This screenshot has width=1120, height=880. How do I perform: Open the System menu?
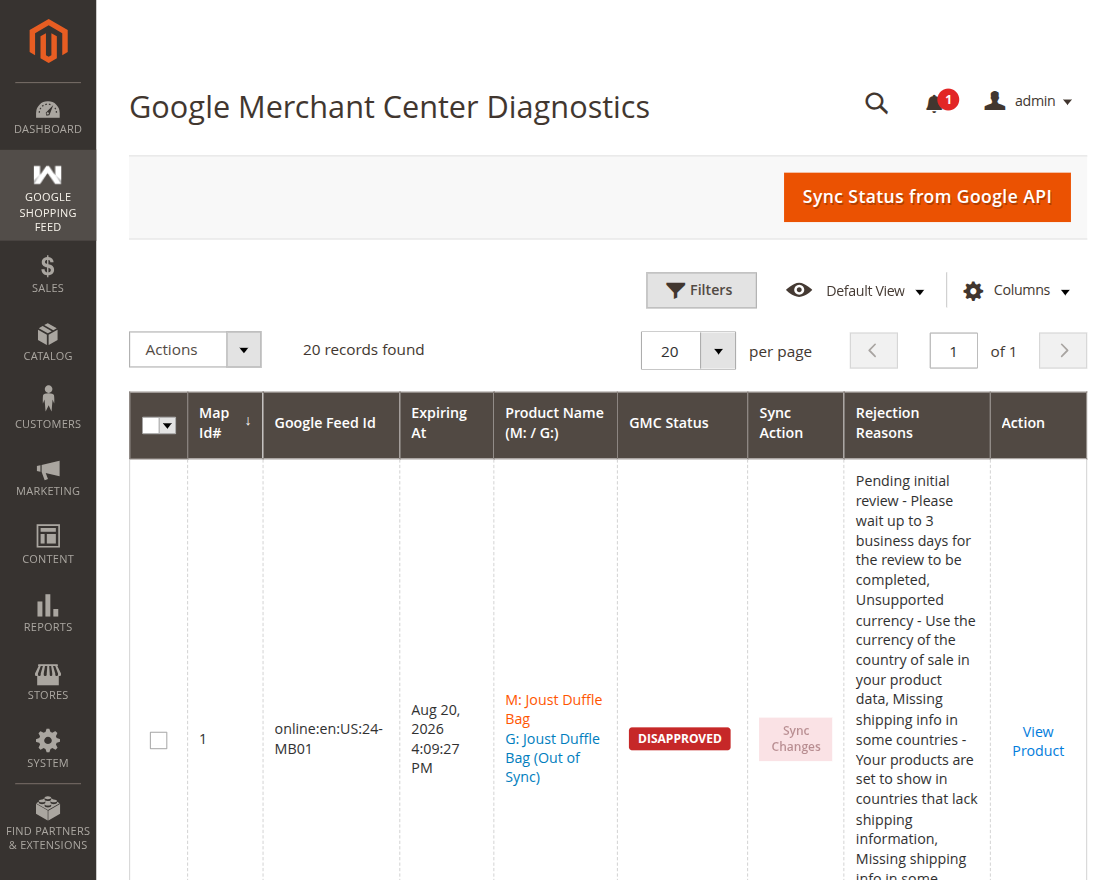(48, 750)
